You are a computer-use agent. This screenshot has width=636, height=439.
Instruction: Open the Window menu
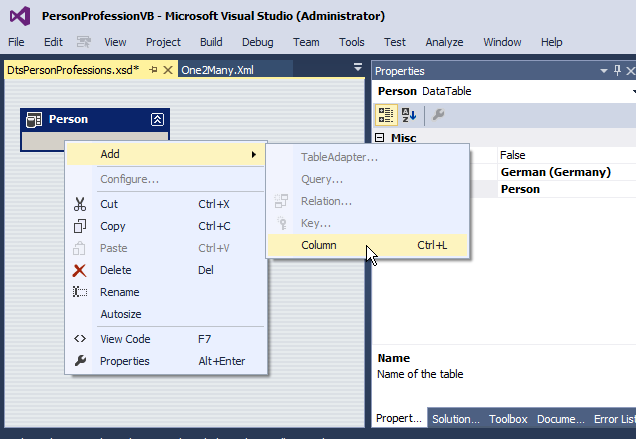[x=502, y=42]
